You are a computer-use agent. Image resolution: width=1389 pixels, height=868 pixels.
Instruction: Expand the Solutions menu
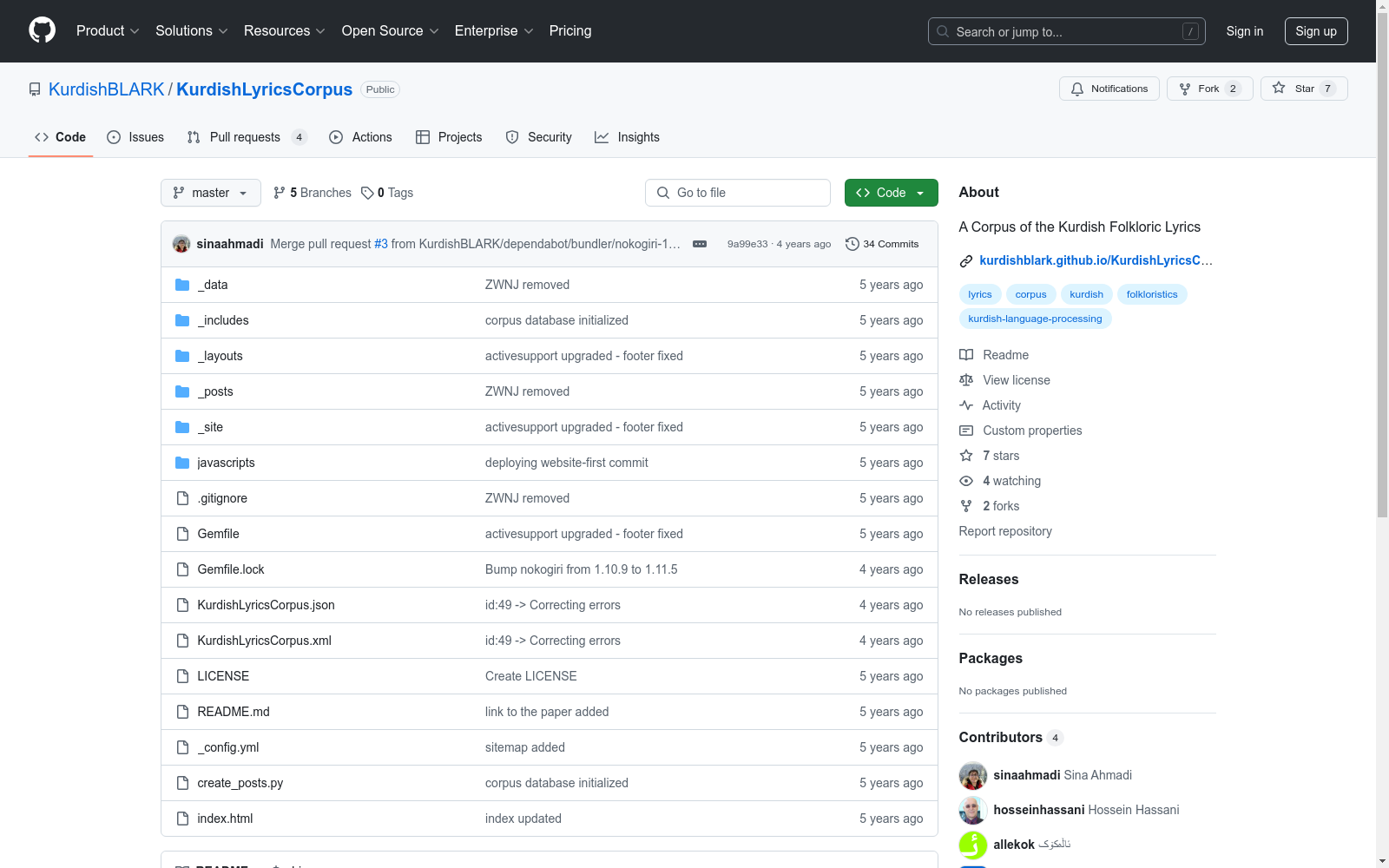click(192, 31)
